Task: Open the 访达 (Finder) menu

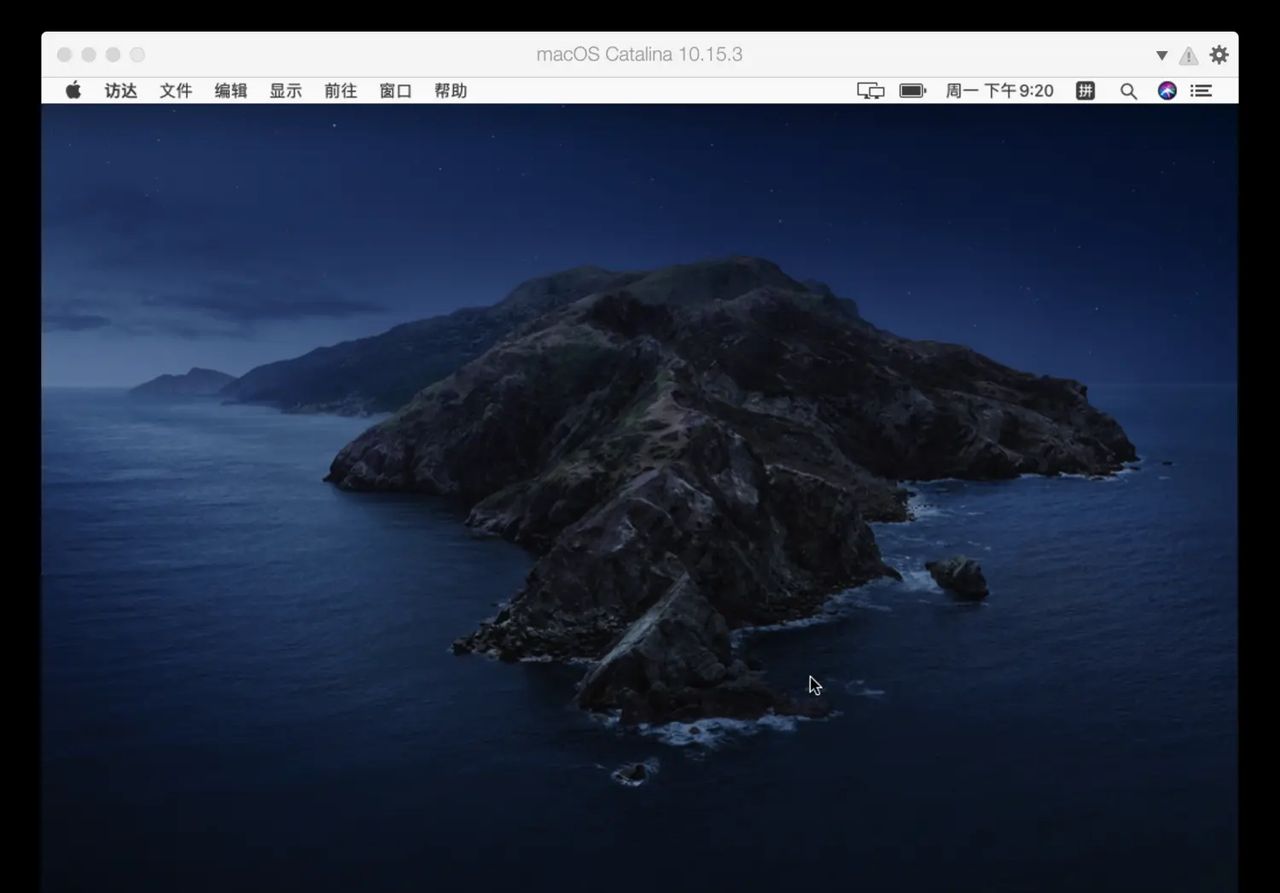Action: [x=121, y=91]
